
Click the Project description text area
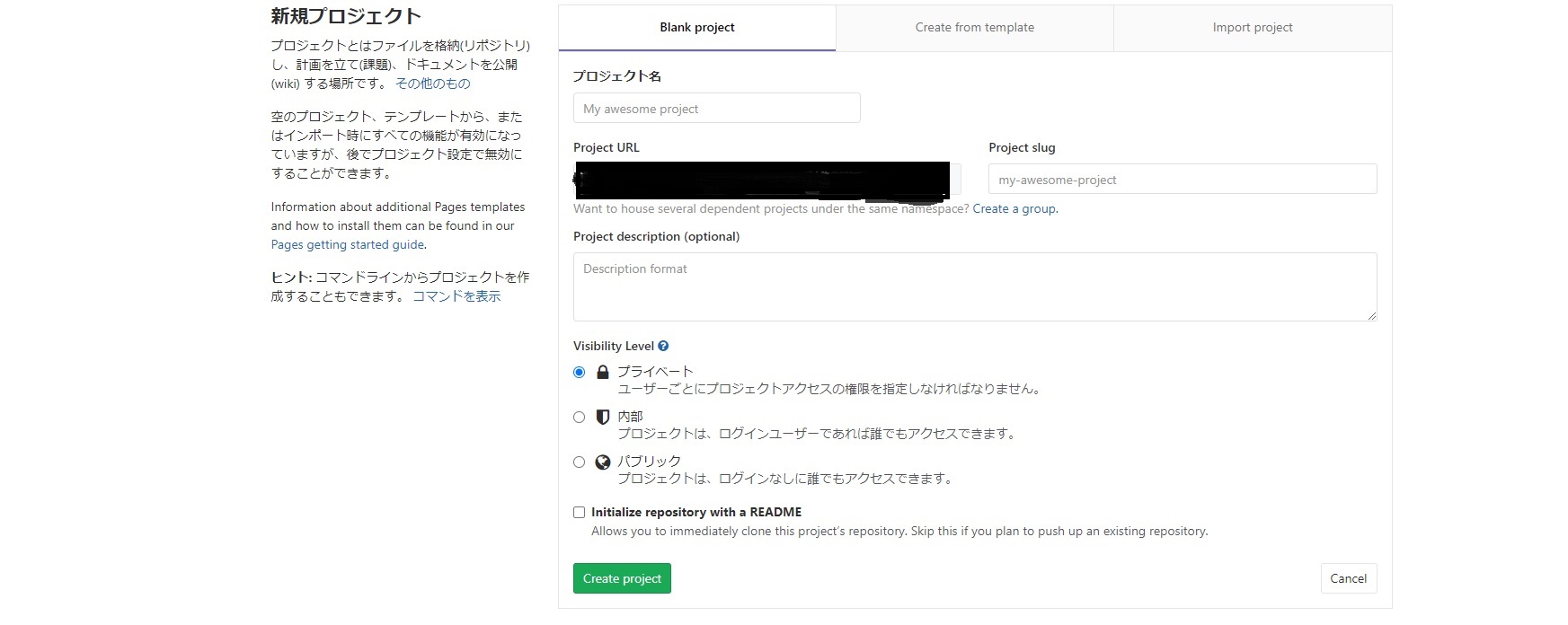point(974,286)
